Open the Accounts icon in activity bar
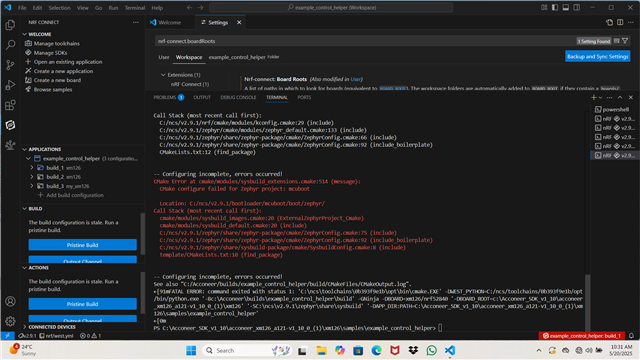The height and width of the screenshot is (360, 640). point(10,301)
